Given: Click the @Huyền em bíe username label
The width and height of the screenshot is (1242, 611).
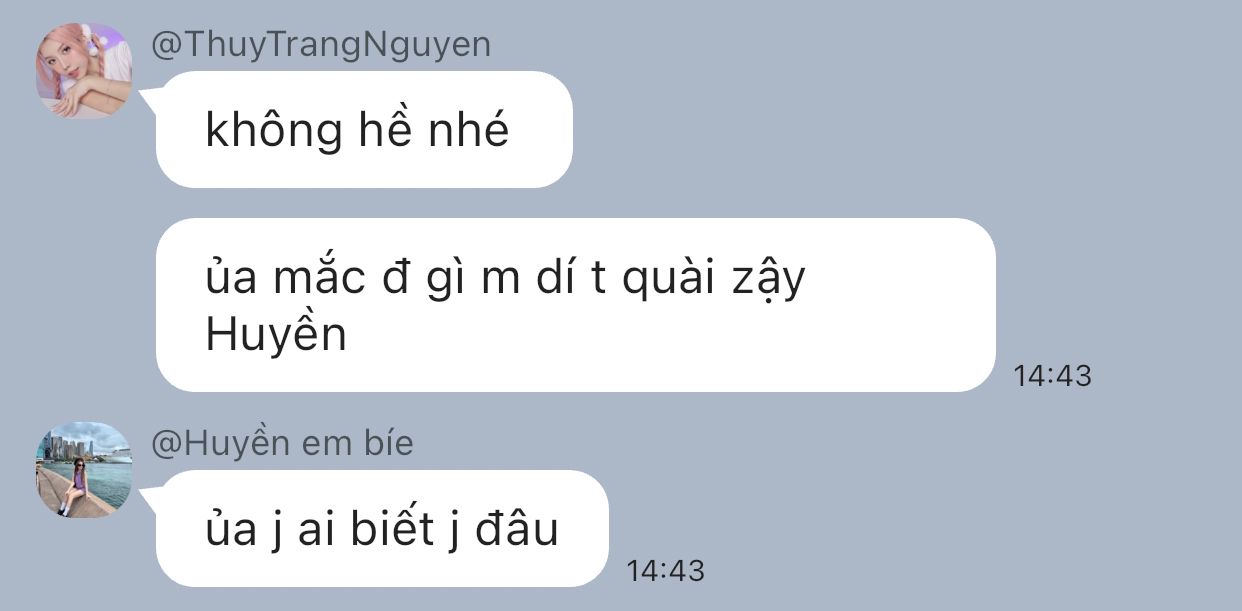Looking at the screenshot, I should click(x=282, y=443).
